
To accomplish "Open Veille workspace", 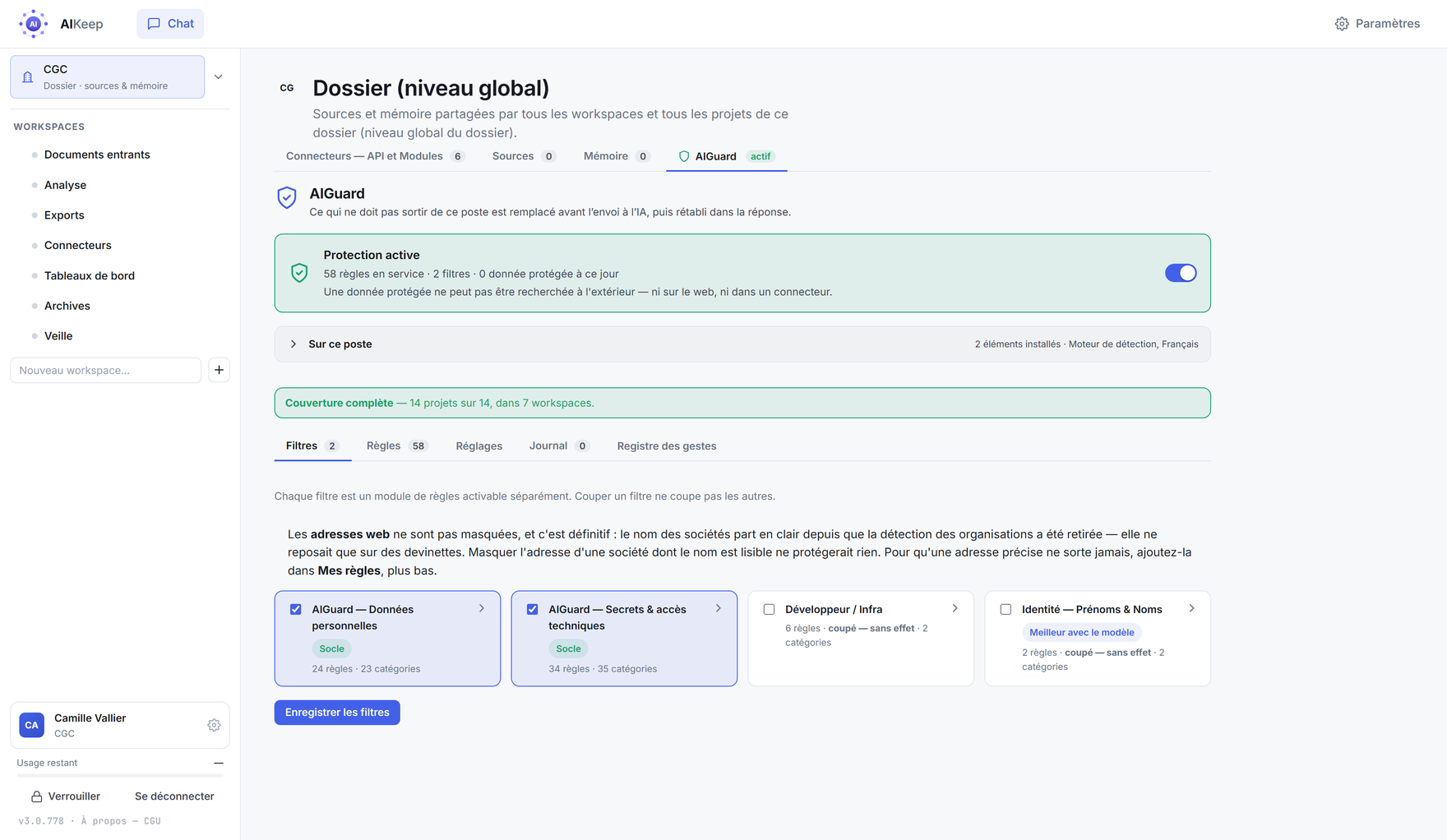I will tap(58, 336).
